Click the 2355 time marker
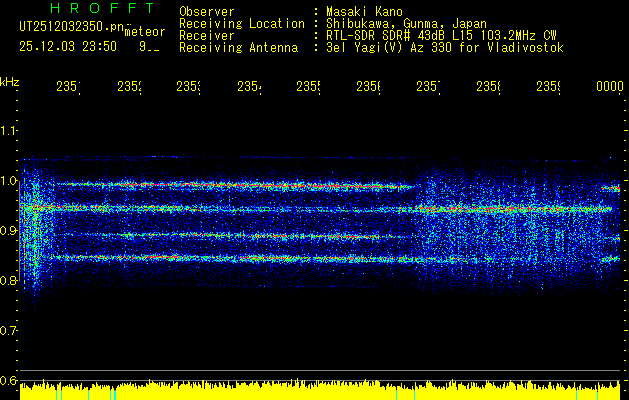The image size is (629, 400). 308,86
